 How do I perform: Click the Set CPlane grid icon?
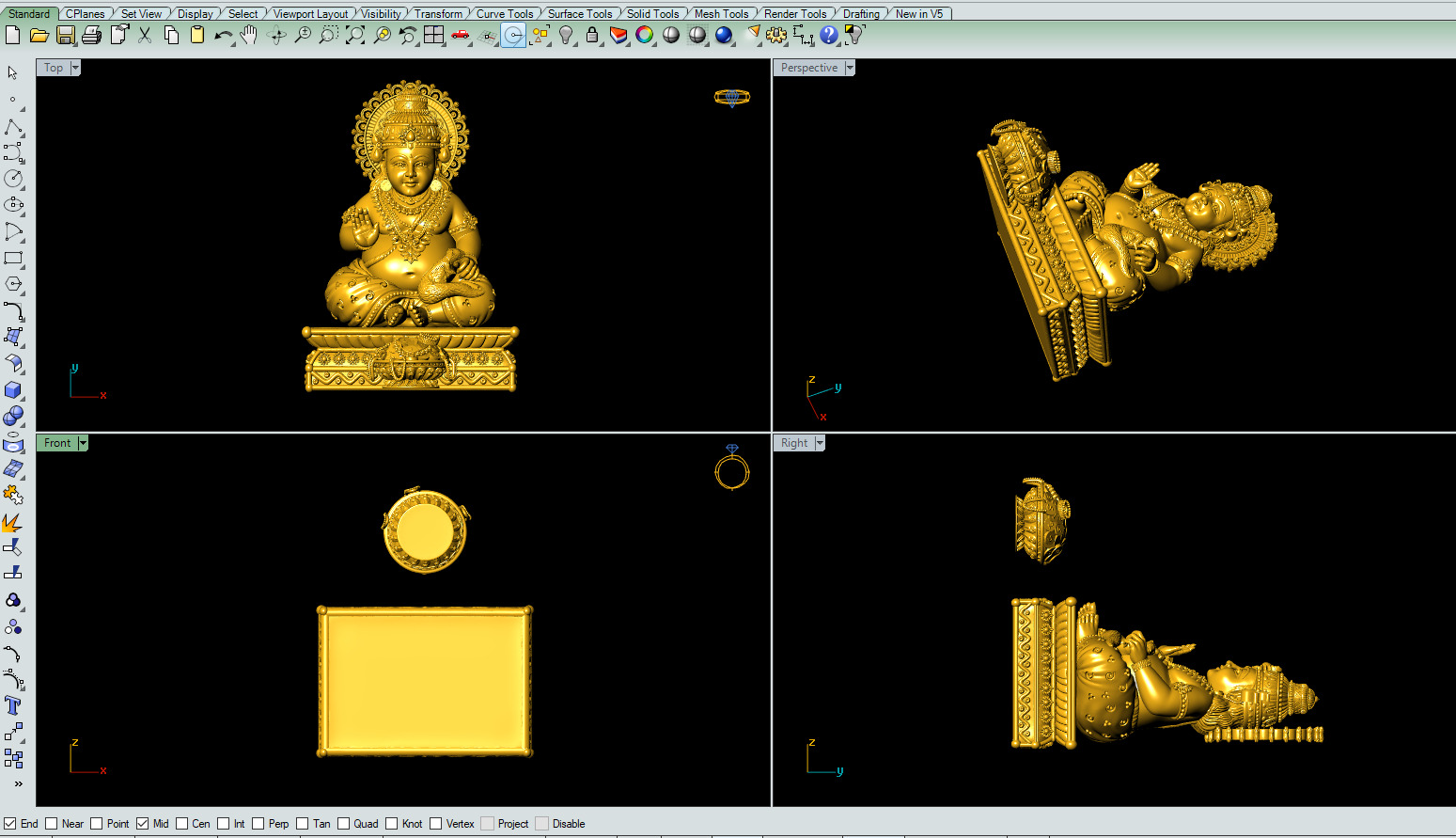486,35
